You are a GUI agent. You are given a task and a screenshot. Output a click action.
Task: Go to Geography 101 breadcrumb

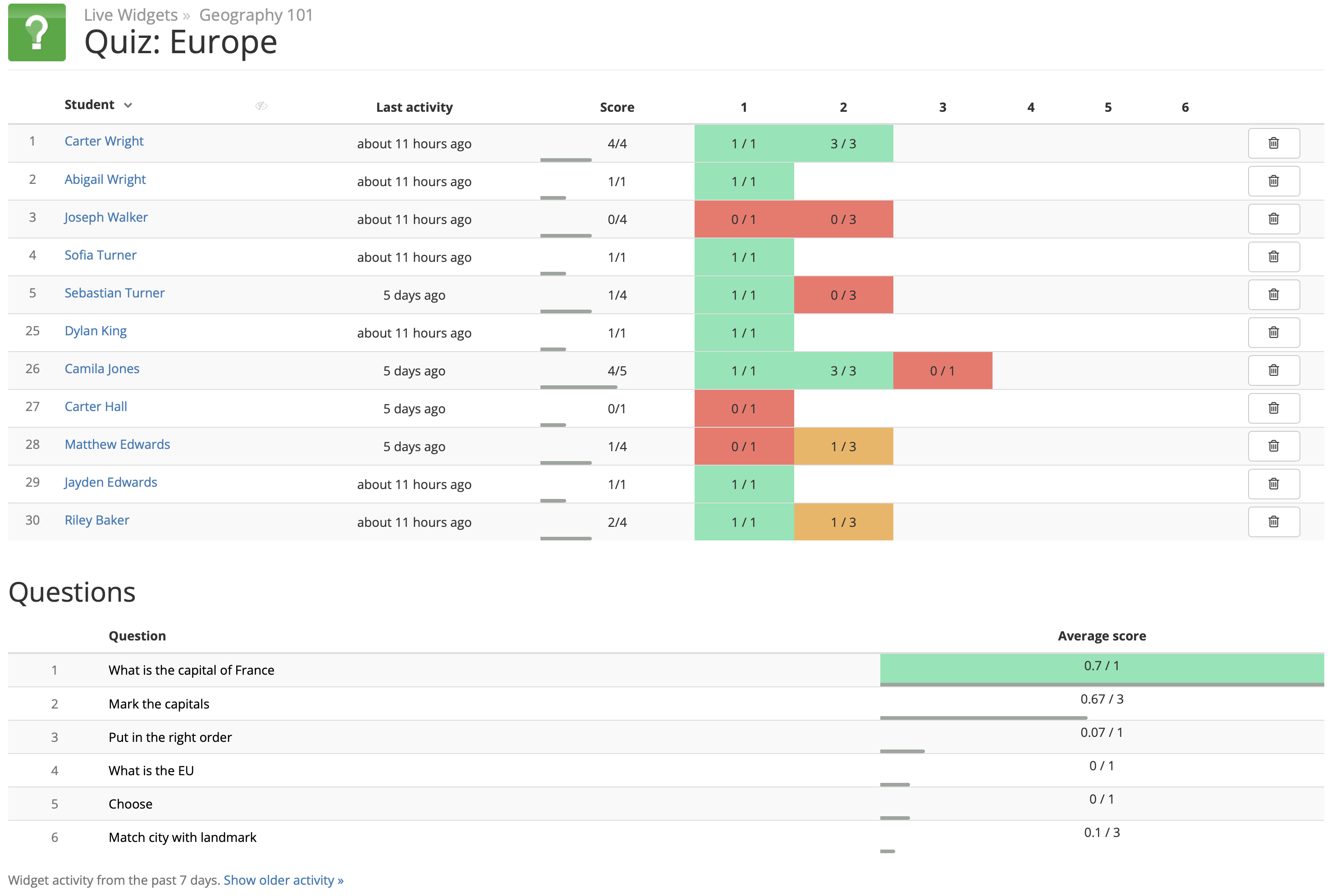coord(256,15)
